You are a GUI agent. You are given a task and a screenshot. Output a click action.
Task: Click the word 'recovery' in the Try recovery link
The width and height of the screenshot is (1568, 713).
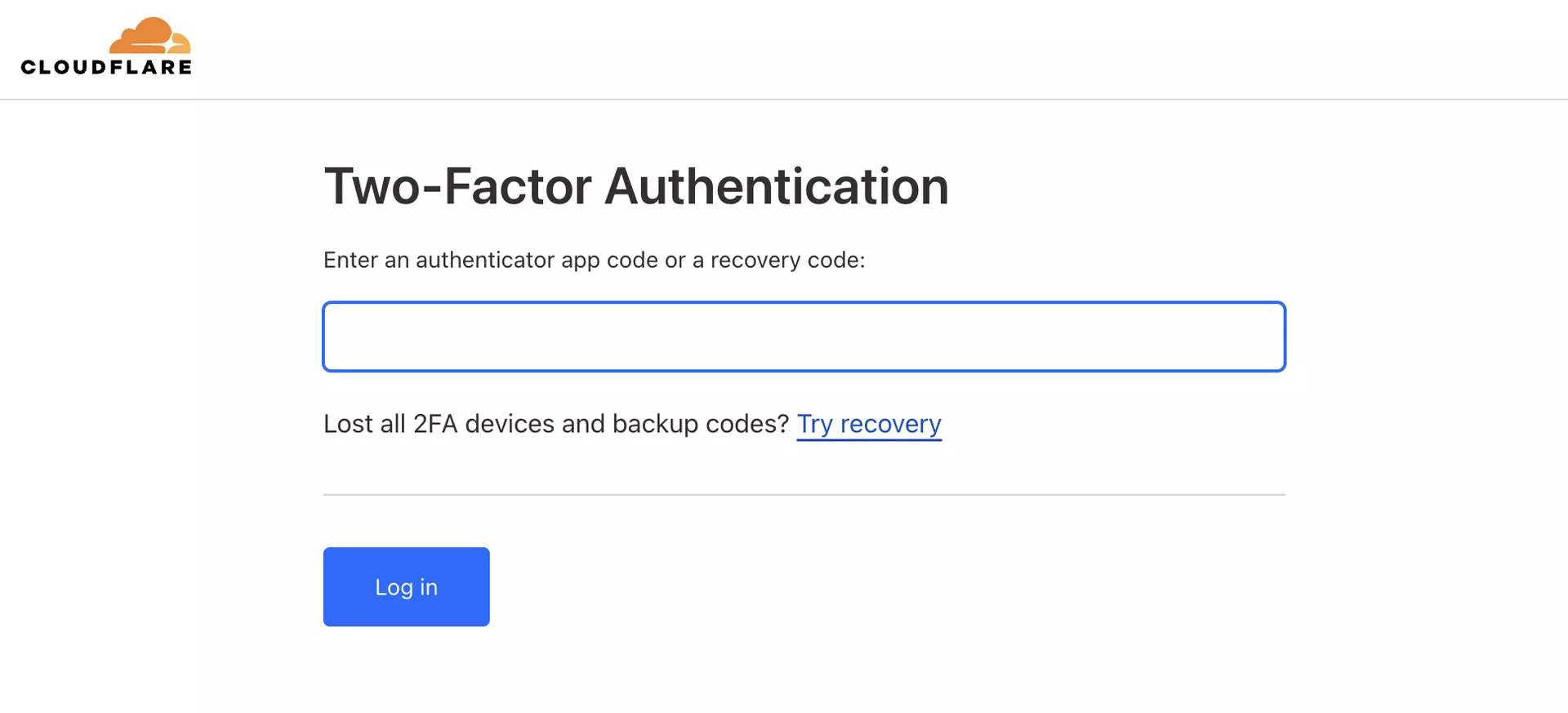tap(890, 424)
